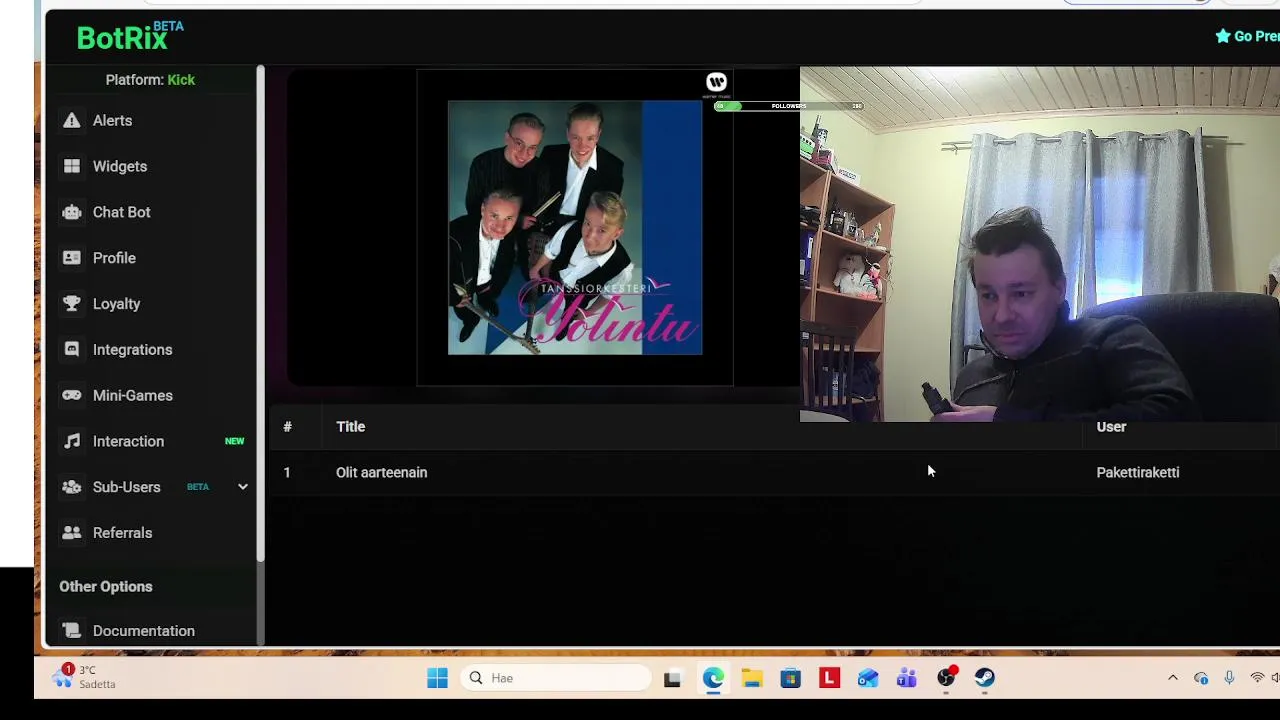Click the Chat Bot robot icon
The image size is (1280, 720).
[72, 212]
